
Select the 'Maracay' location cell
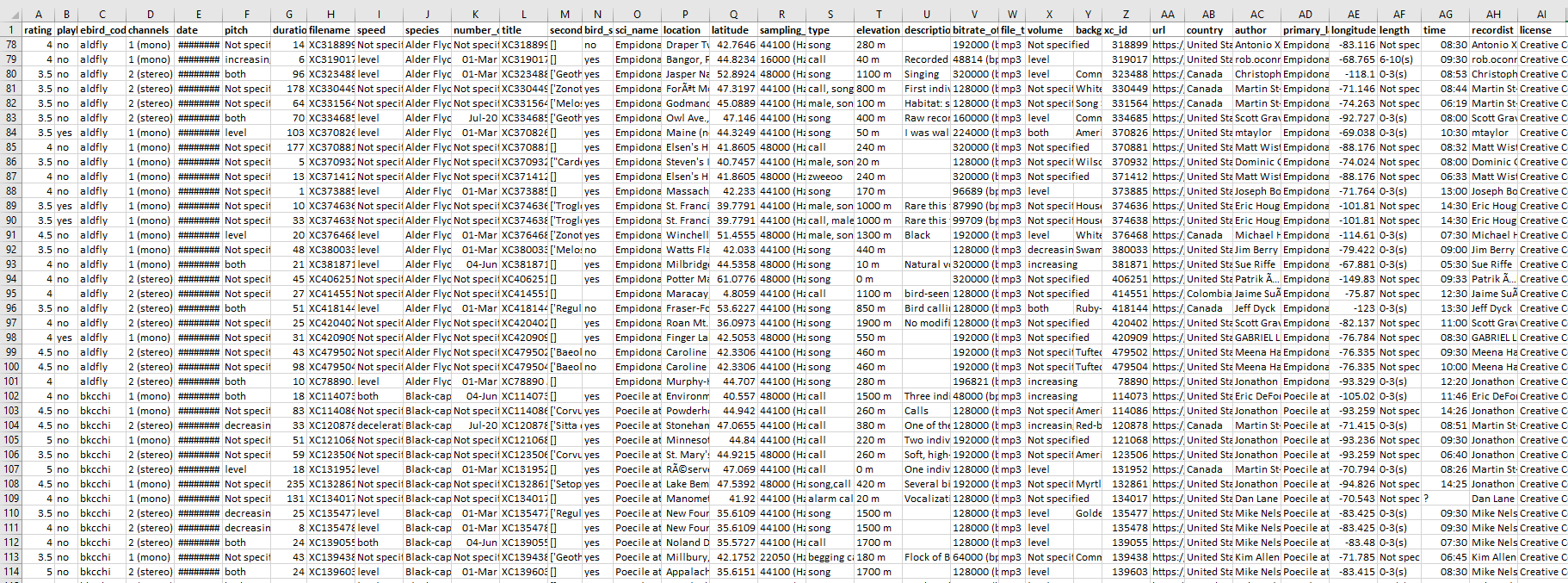coord(685,294)
